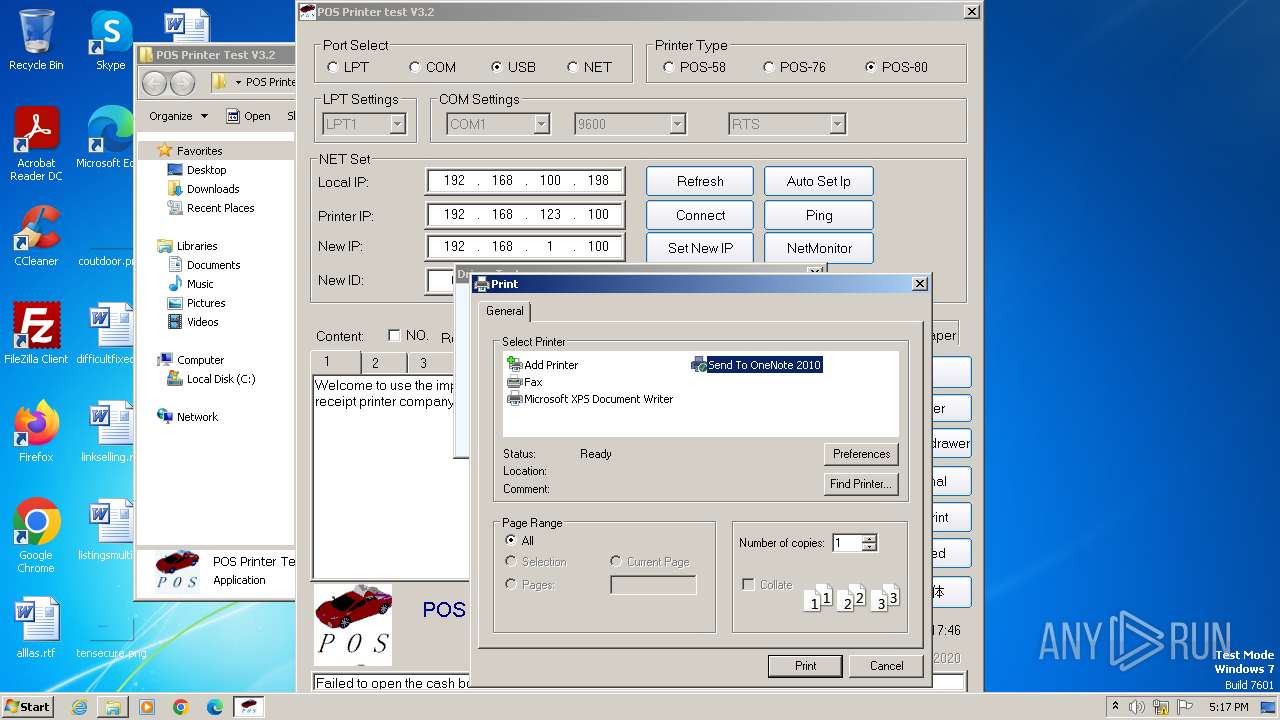This screenshot has height=720, width=1280.
Task: Open LPT1 settings dropdown
Action: point(397,124)
